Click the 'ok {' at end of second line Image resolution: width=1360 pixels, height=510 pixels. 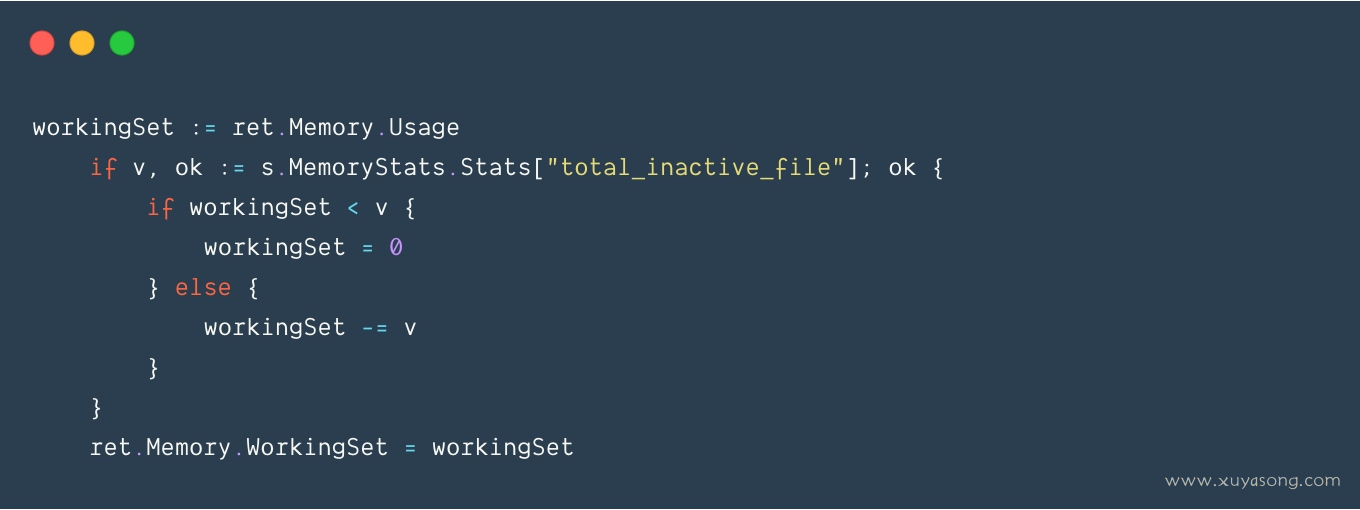click(916, 168)
